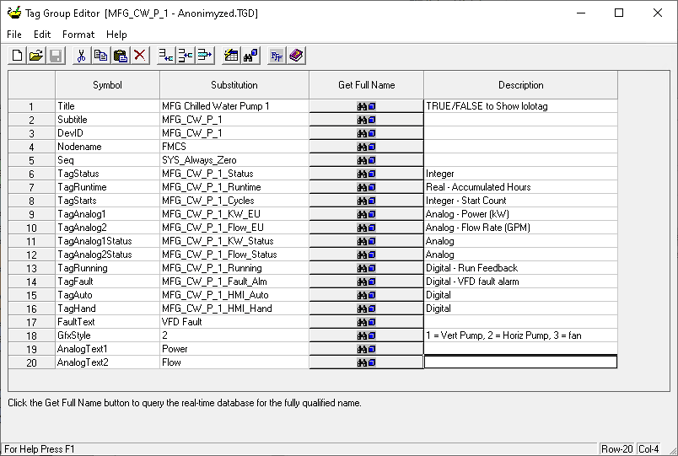Click Get Full Name binoculars for Seq row
Image resolution: width=678 pixels, height=456 pixels.
pyautogui.click(x=366, y=160)
